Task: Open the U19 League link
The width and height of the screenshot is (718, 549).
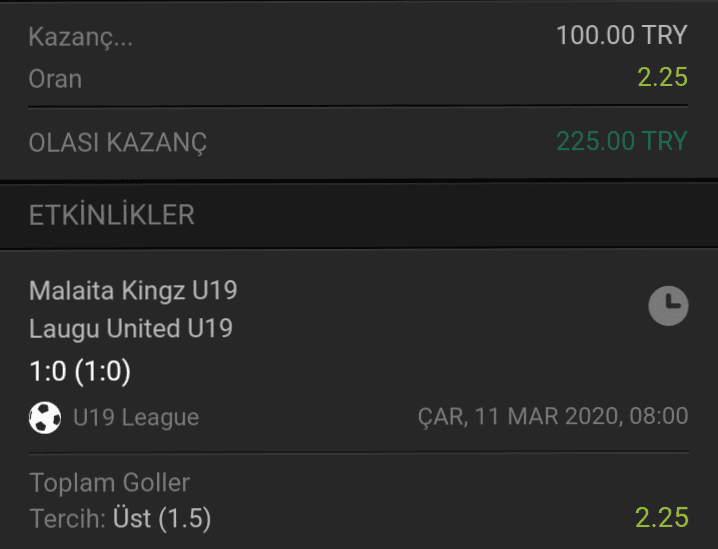Action: tap(136, 418)
